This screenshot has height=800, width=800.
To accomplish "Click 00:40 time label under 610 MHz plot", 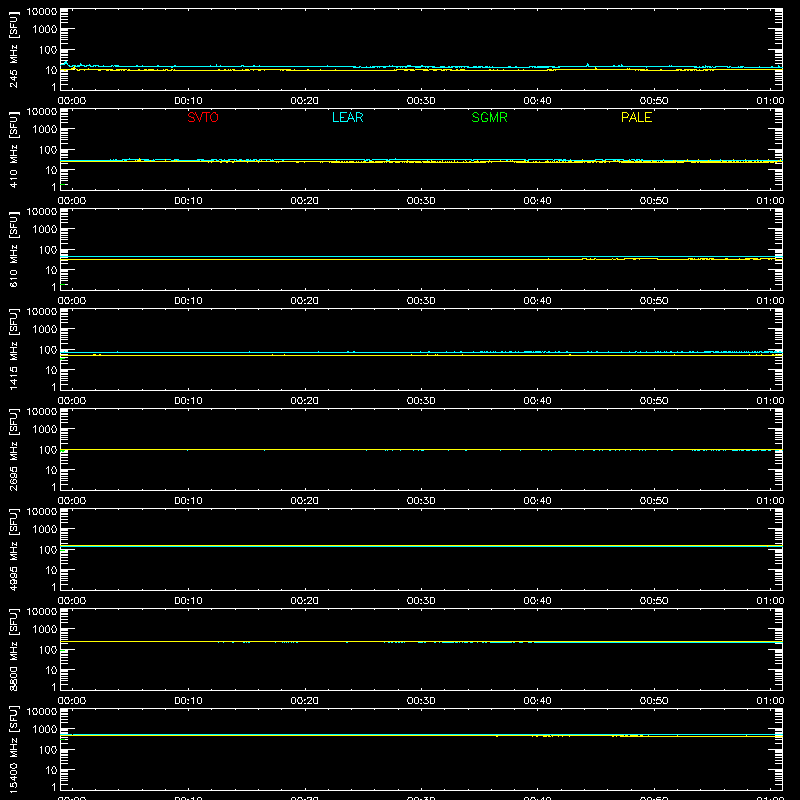I will [537, 301].
